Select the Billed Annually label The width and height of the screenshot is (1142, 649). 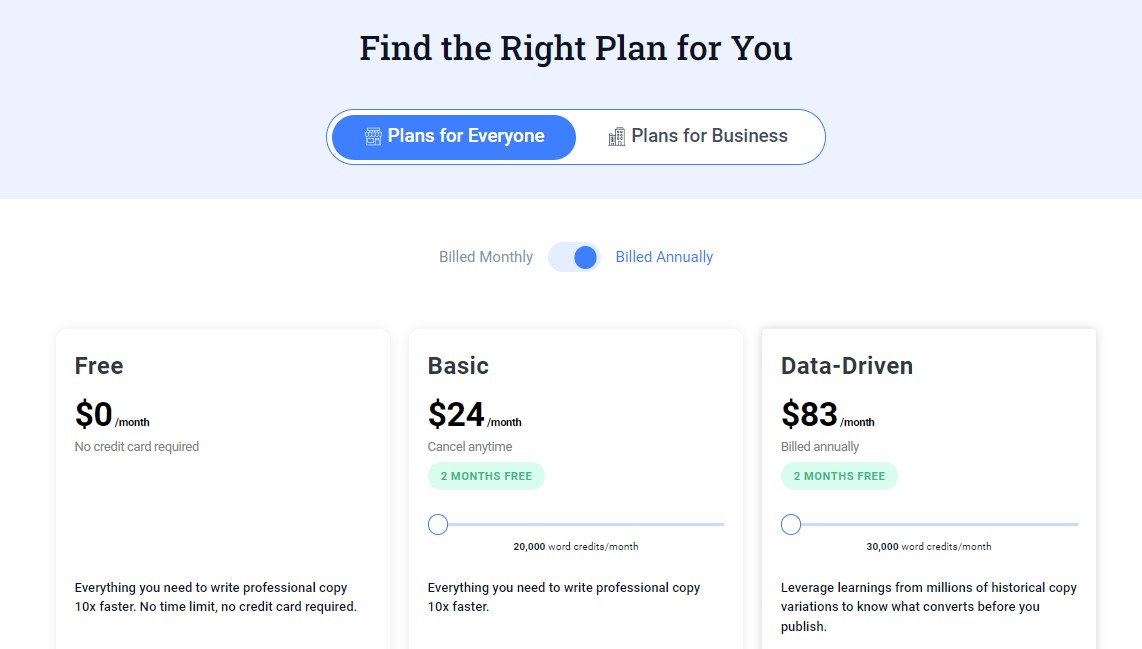point(664,257)
